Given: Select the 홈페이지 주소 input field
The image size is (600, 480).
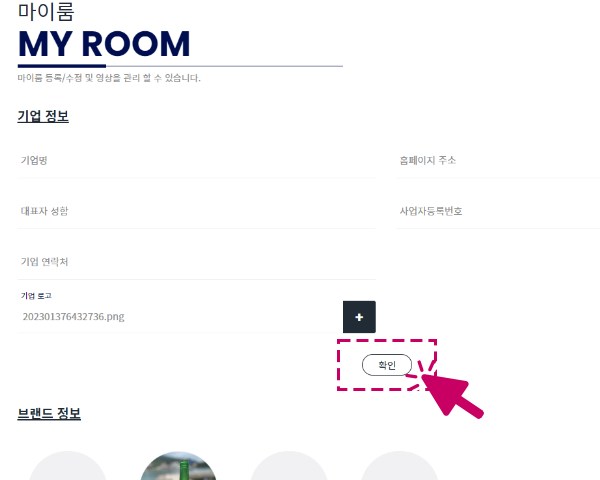Looking at the screenshot, I should click(498, 160).
